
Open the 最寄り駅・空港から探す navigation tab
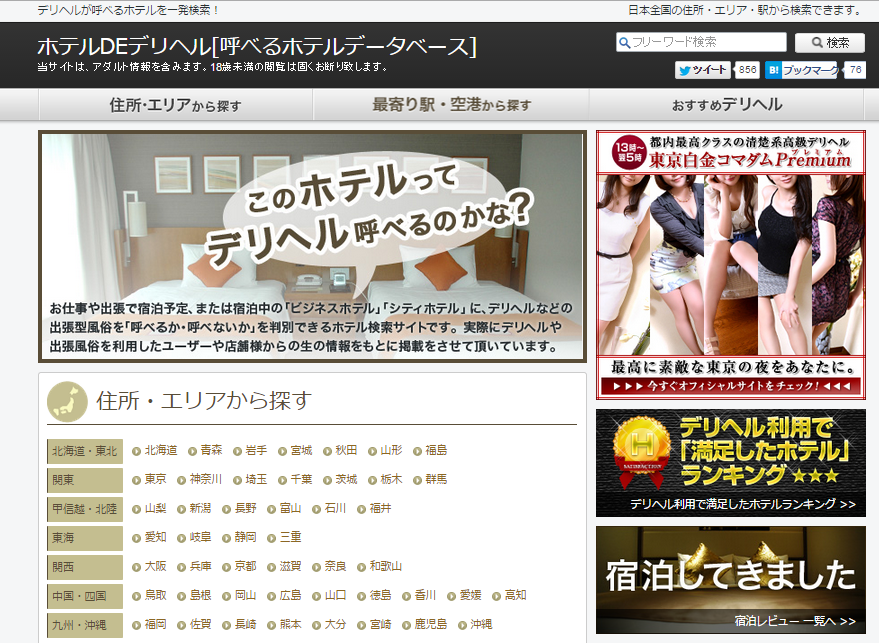pyautogui.click(x=451, y=105)
